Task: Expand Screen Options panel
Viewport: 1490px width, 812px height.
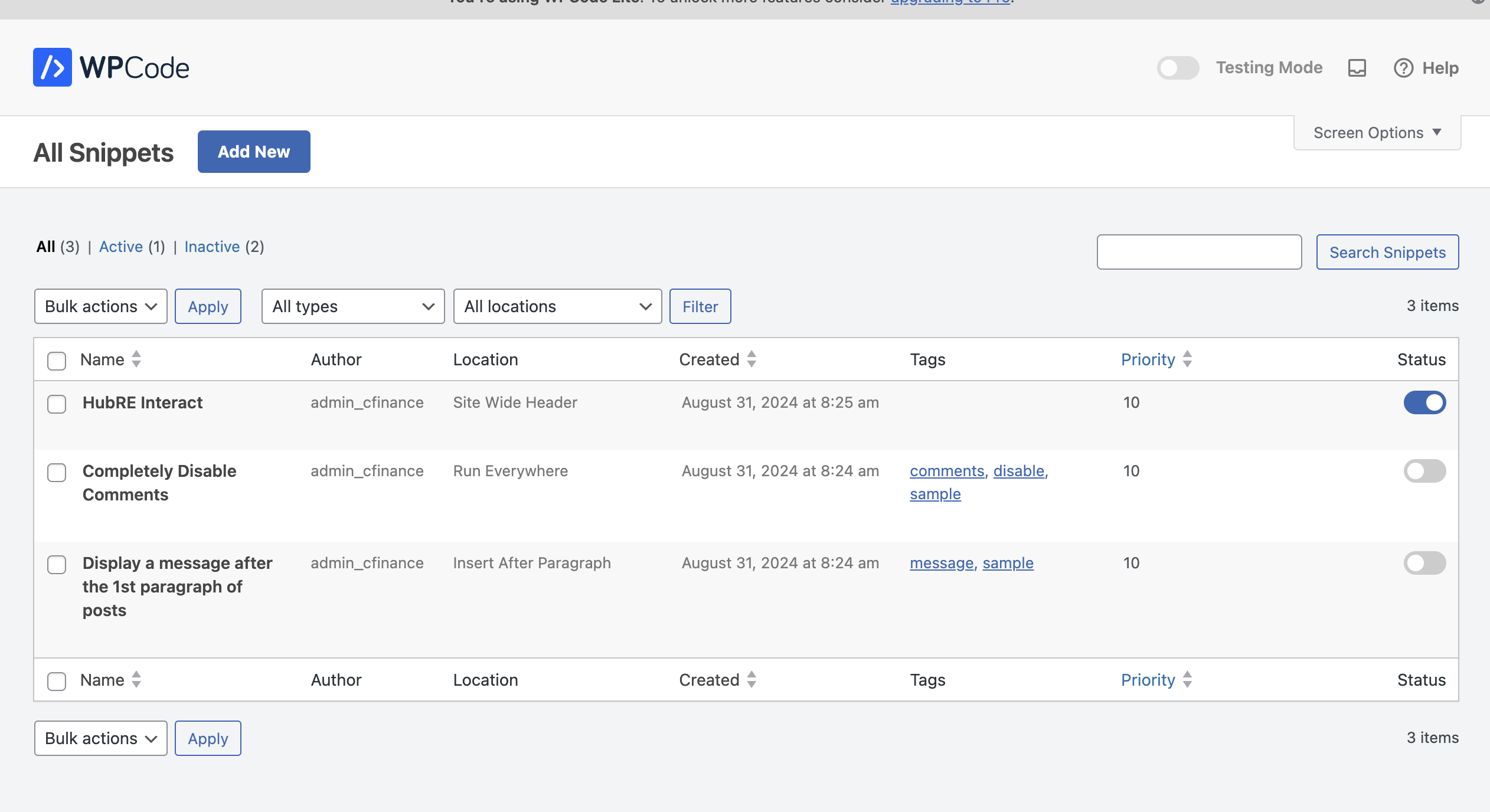Action: point(1377,133)
